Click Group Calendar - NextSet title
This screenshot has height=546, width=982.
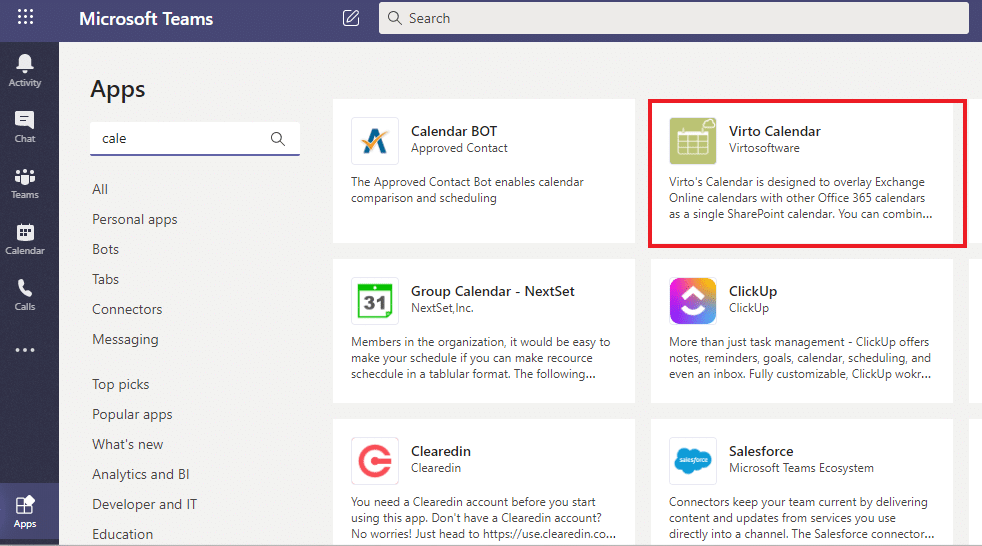tap(493, 291)
